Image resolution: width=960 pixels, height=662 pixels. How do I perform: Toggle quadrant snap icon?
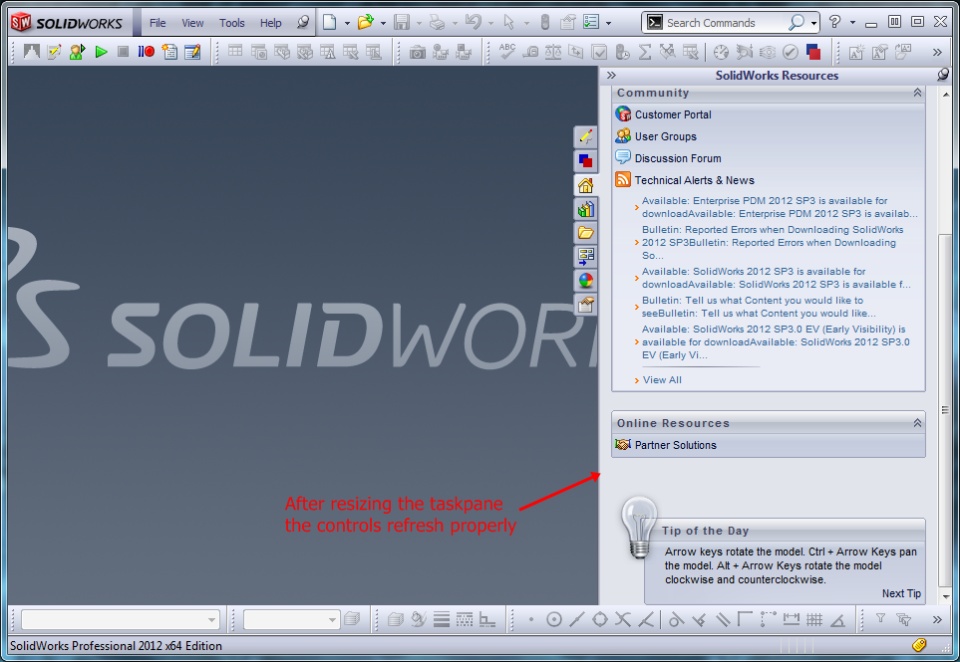(x=600, y=620)
